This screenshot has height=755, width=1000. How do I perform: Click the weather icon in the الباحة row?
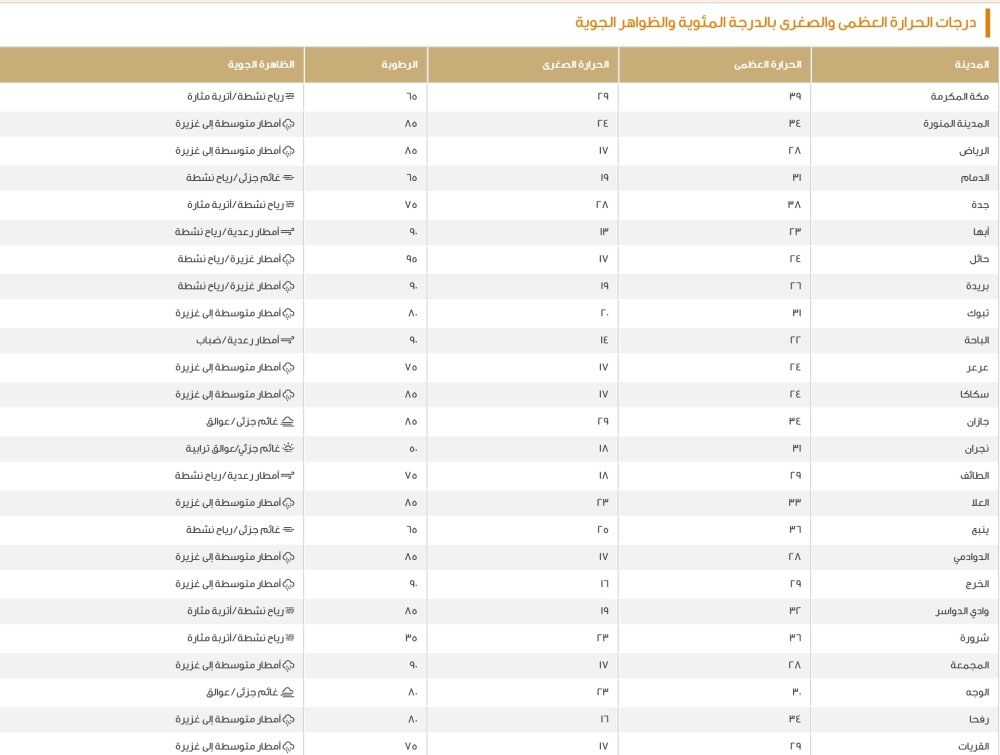(x=289, y=341)
